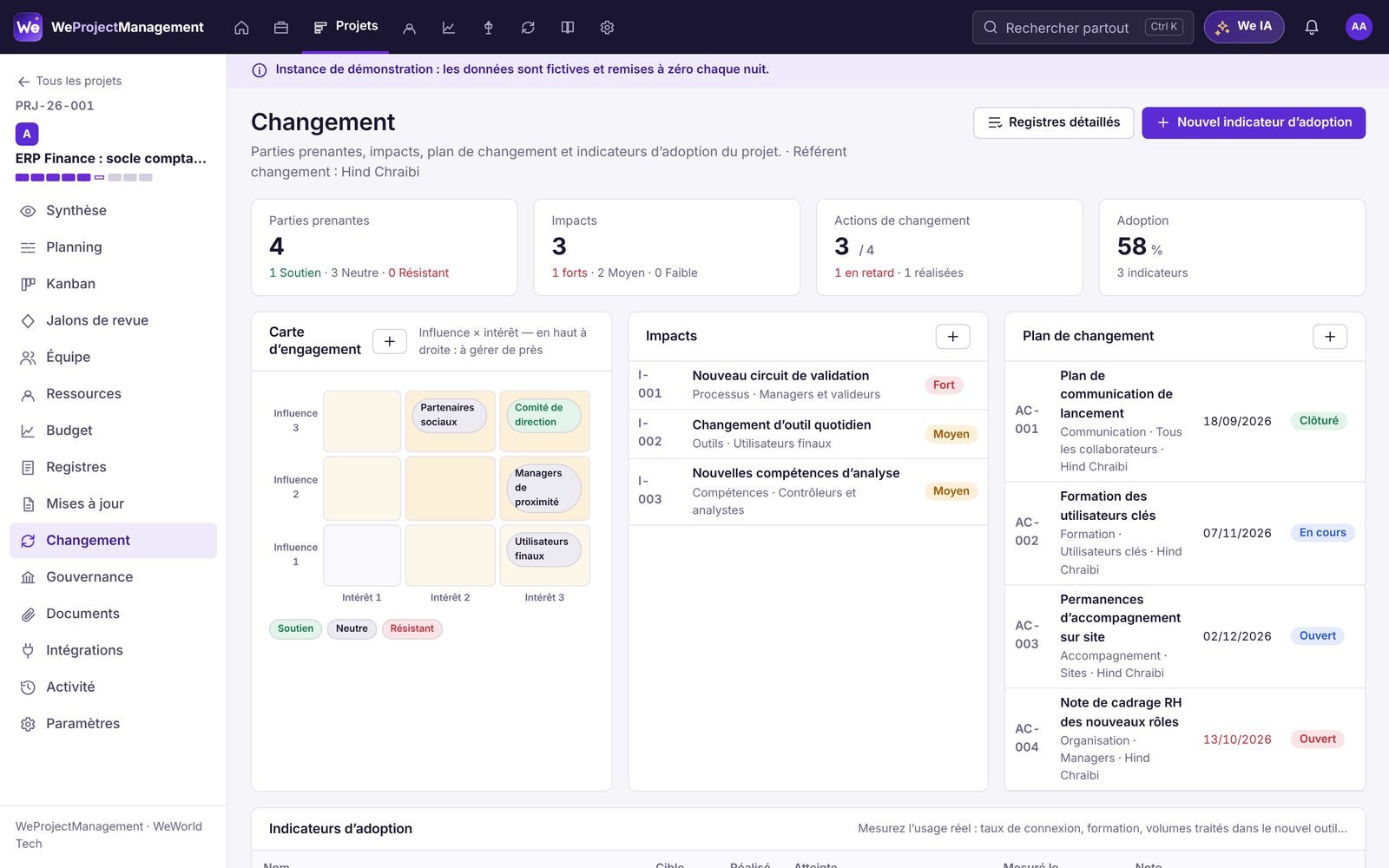Open Registres détaillés
Image resolution: width=1389 pixels, height=868 pixels.
(x=1054, y=122)
